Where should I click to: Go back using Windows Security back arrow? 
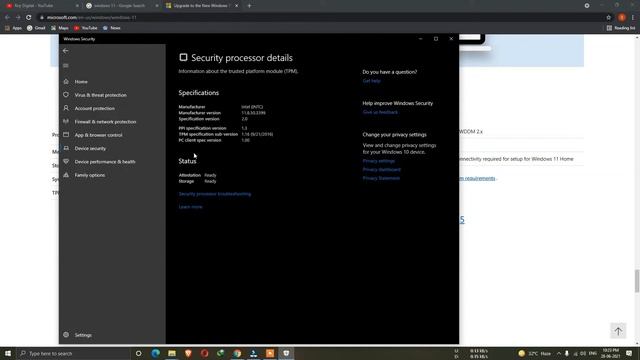tap(66, 51)
